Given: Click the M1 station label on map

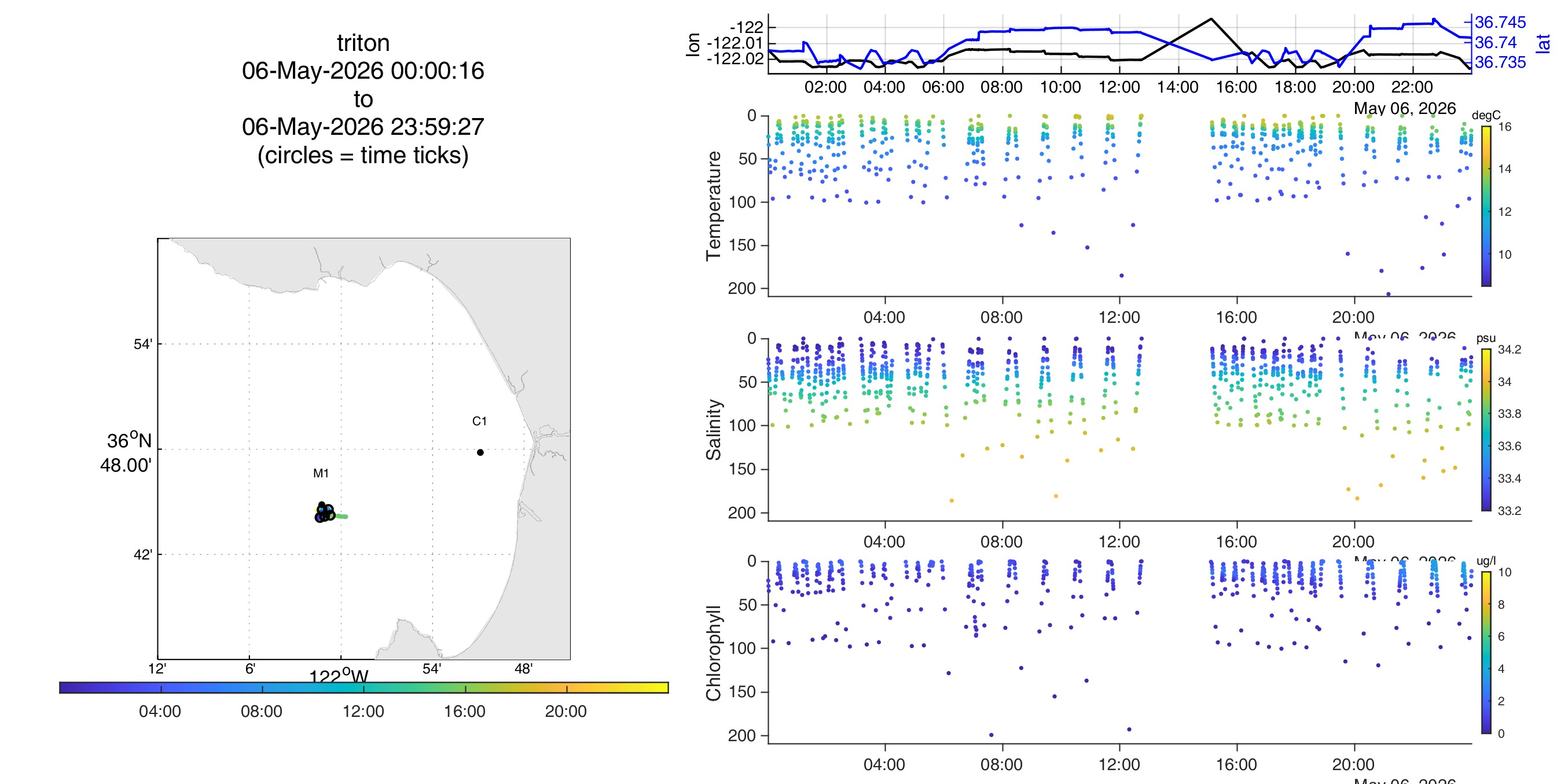Looking at the screenshot, I should 321,473.
